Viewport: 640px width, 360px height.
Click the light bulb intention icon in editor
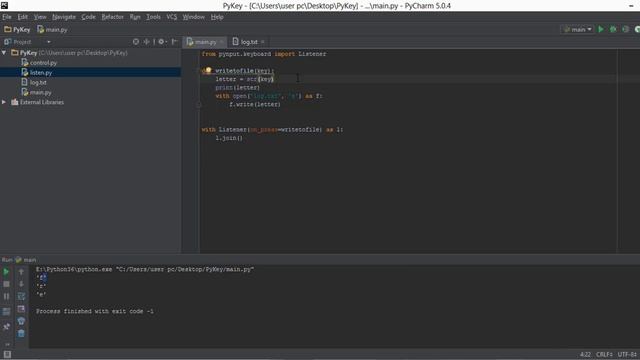tap(208, 70)
